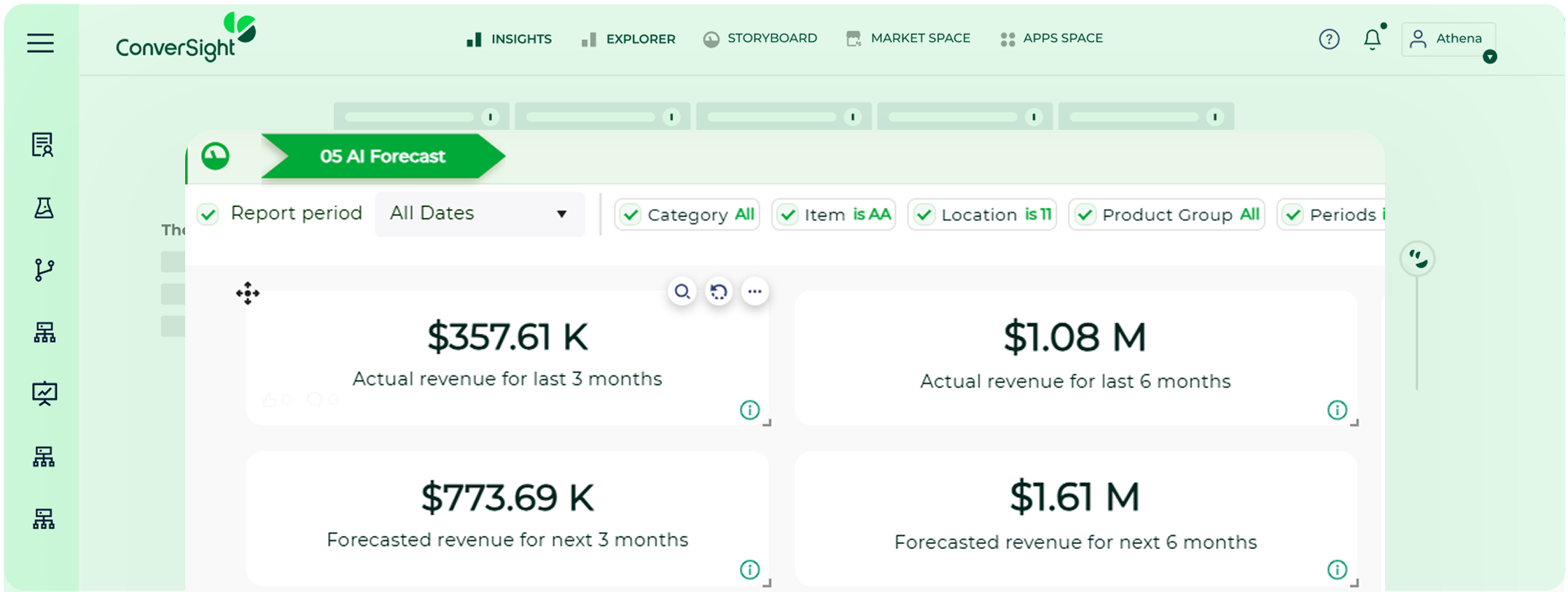
Task: Show info for Forecasted revenue next 3 months
Action: [x=749, y=569]
